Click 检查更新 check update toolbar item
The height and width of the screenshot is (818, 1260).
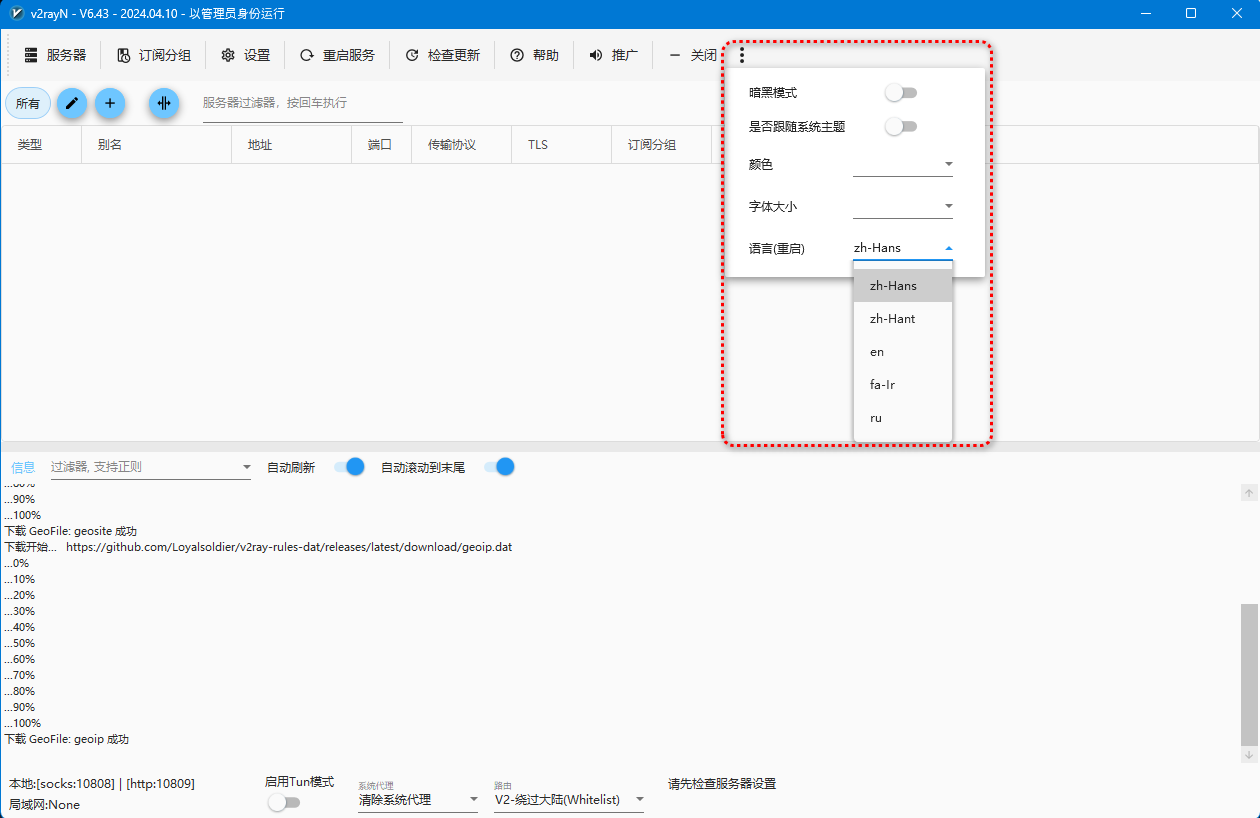click(442, 55)
